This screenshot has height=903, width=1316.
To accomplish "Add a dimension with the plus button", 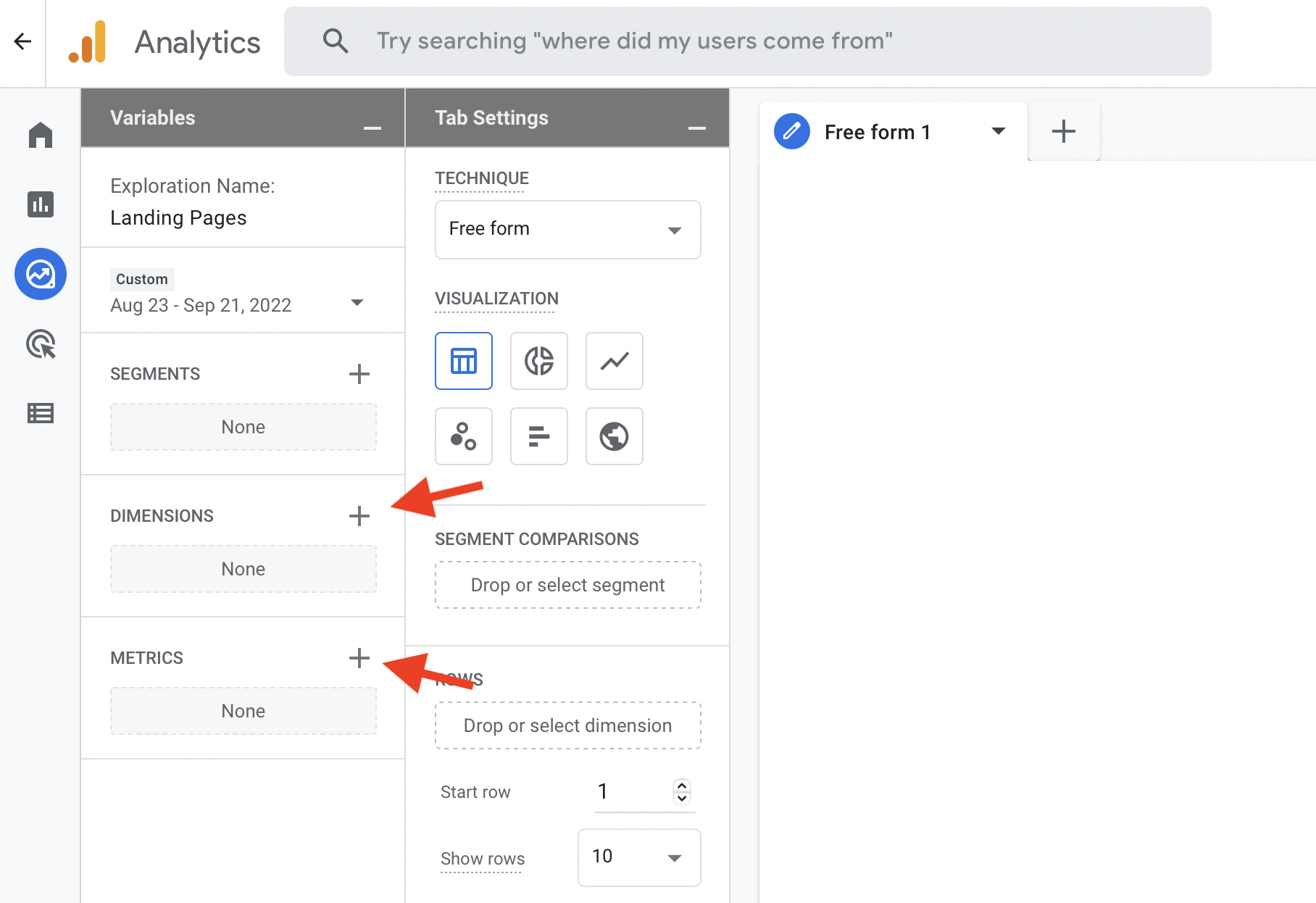I will (359, 515).
